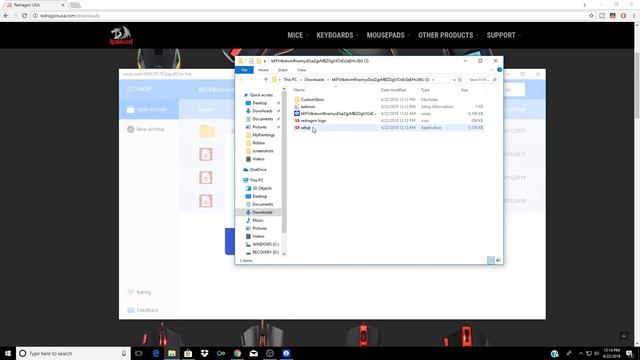The width and height of the screenshot is (640, 360).
Task: Open the Windows Start menu
Action: click(x=8, y=353)
